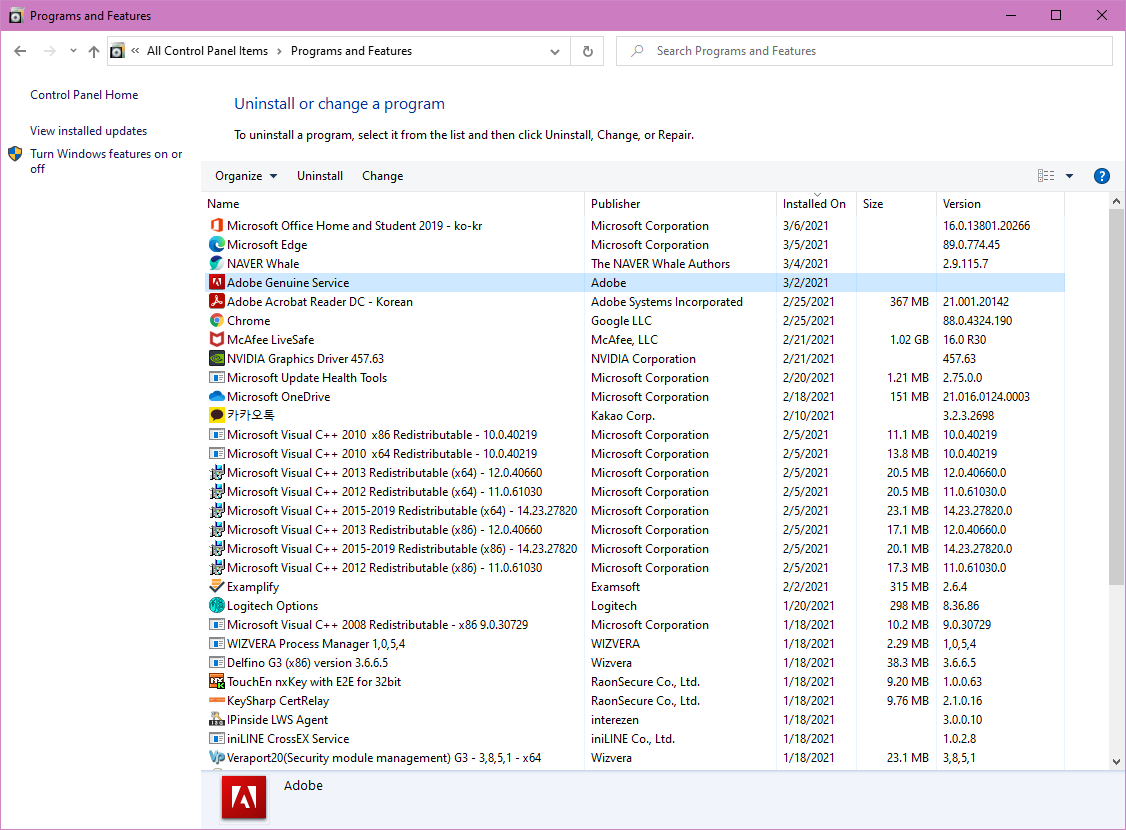The width and height of the screenshot is (1126, 830).
Task: Click the Microsoft Office Home and Student icon
Action: [216, 225]
